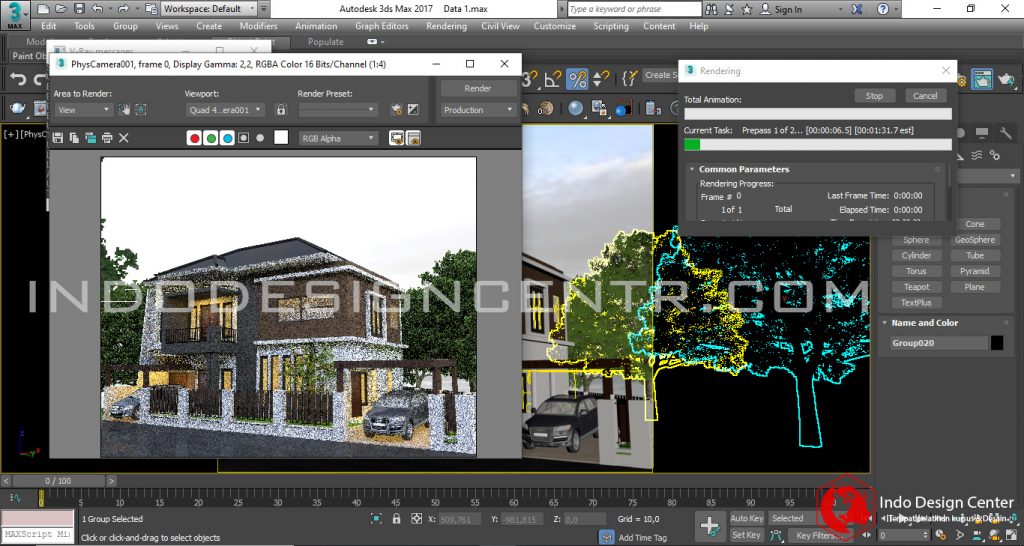Toggle the Auto Key button

point(746,519)
